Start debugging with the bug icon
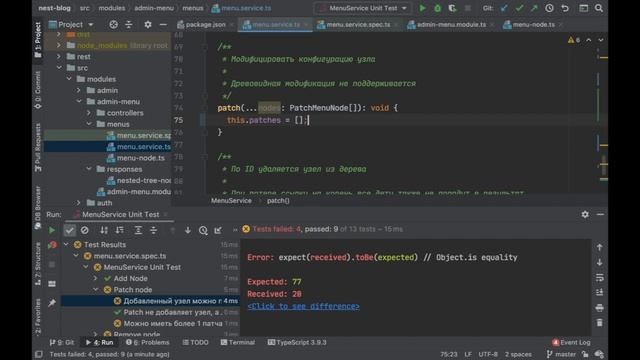Image resolution: width=640 pixels, height=360 pixels. click(x=437, y=8)
